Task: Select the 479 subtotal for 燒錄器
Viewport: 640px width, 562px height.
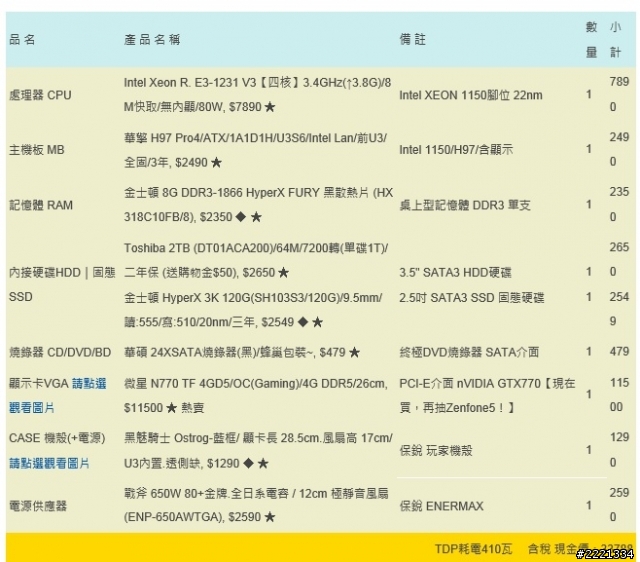Action: click(x=619, y=351)
